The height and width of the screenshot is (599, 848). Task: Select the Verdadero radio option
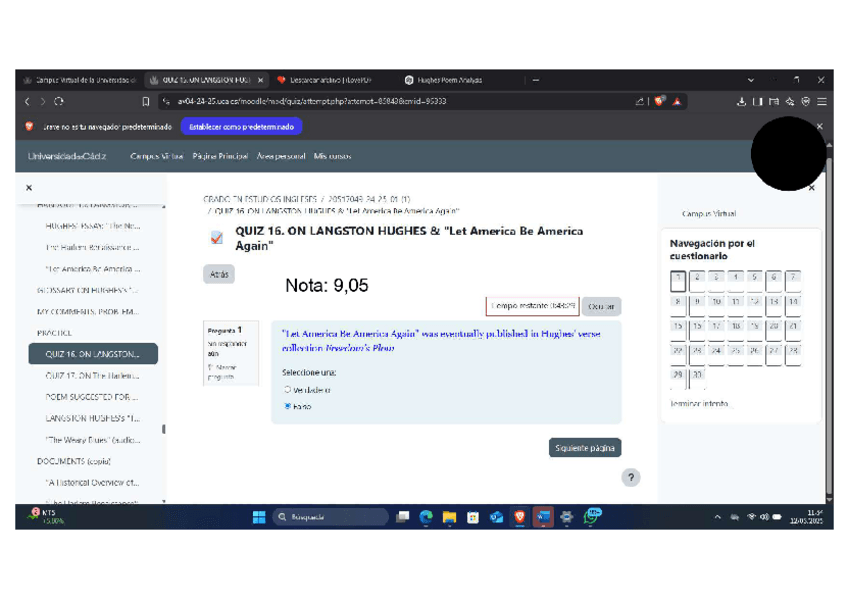click(x=288, y=390)
